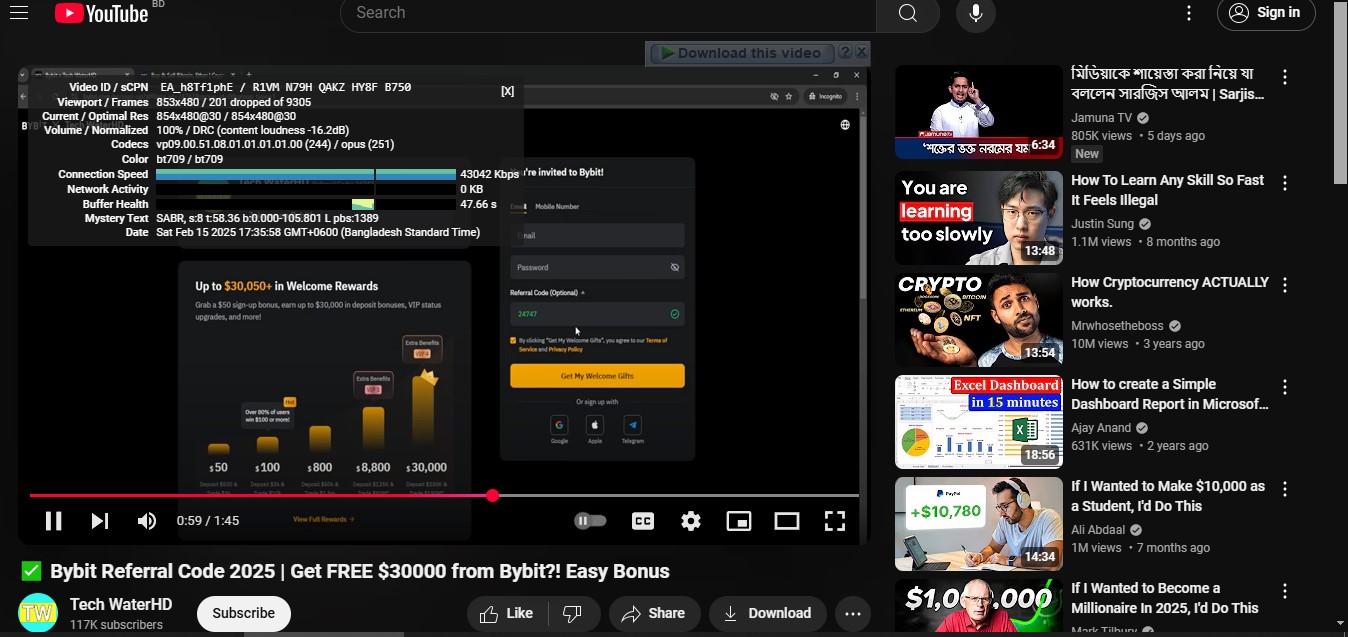1348x637 pixels.
Task: Click New badge under Jamuna TV video
Action: point(1087,154)
